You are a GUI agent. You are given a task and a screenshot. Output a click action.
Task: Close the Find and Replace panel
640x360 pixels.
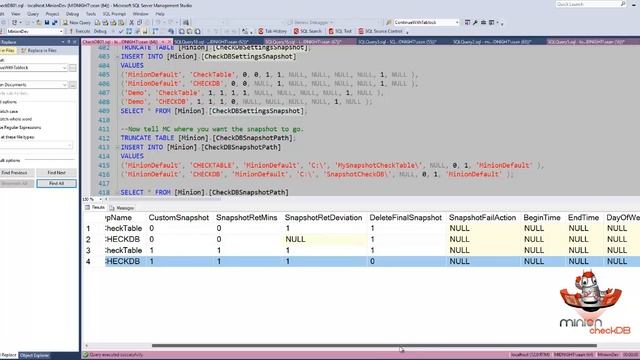[x=75, y=42]
